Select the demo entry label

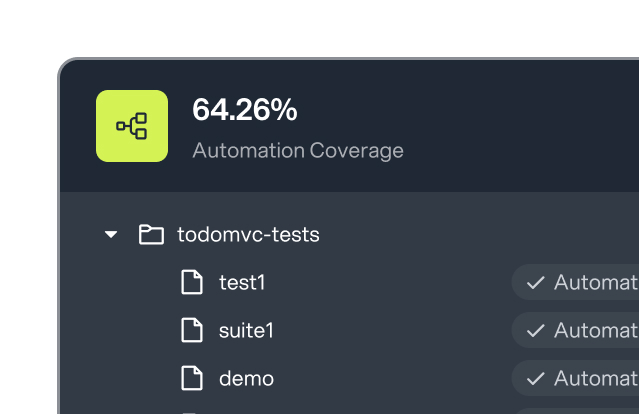tap(247, 379)
